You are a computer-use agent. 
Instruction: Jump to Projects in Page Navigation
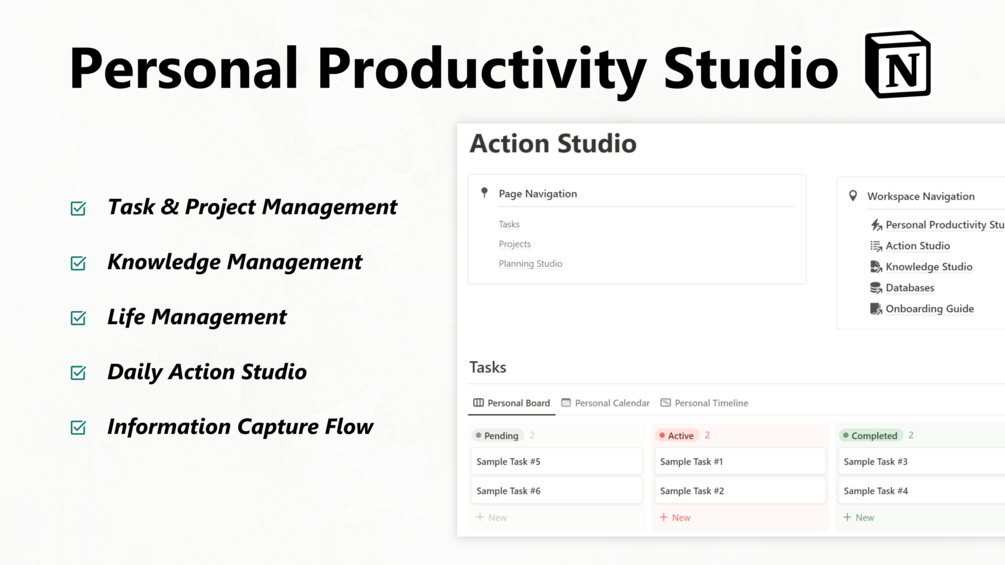pos(515,244)
